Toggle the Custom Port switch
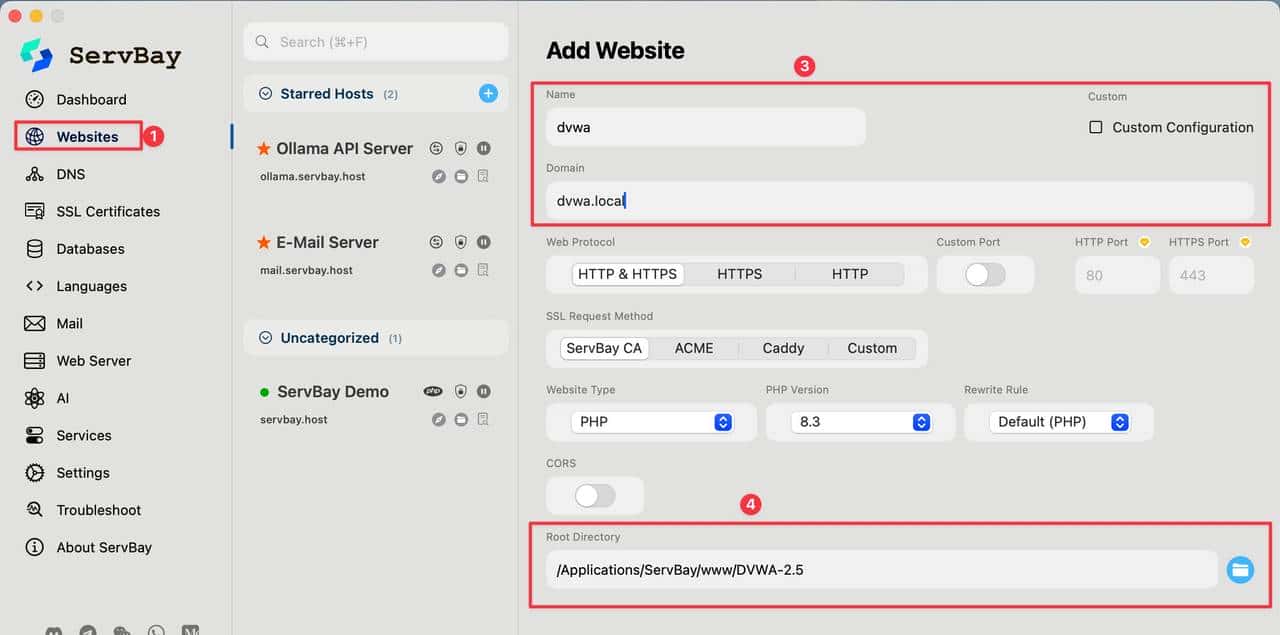The image size is (1280, 635). tap(985, 274)
